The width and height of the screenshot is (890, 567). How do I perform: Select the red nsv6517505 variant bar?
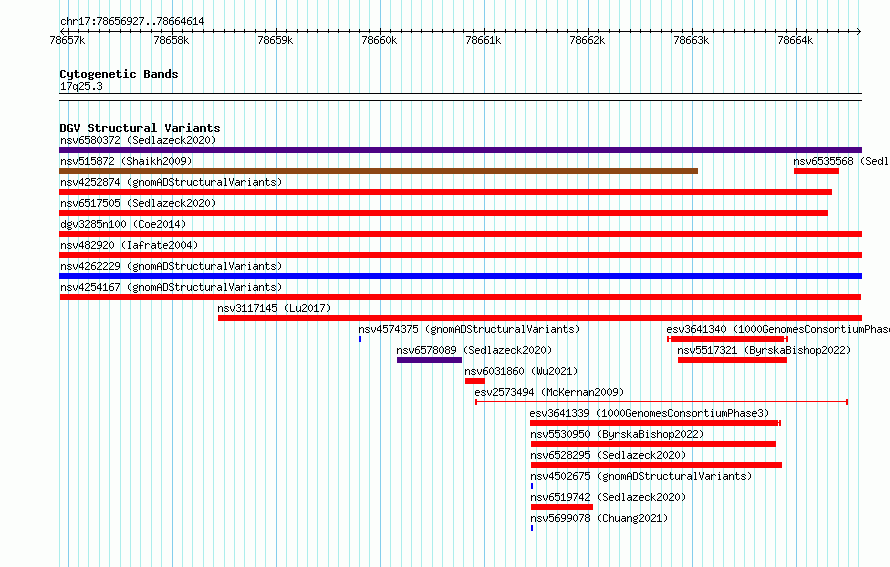pos(443,213)
